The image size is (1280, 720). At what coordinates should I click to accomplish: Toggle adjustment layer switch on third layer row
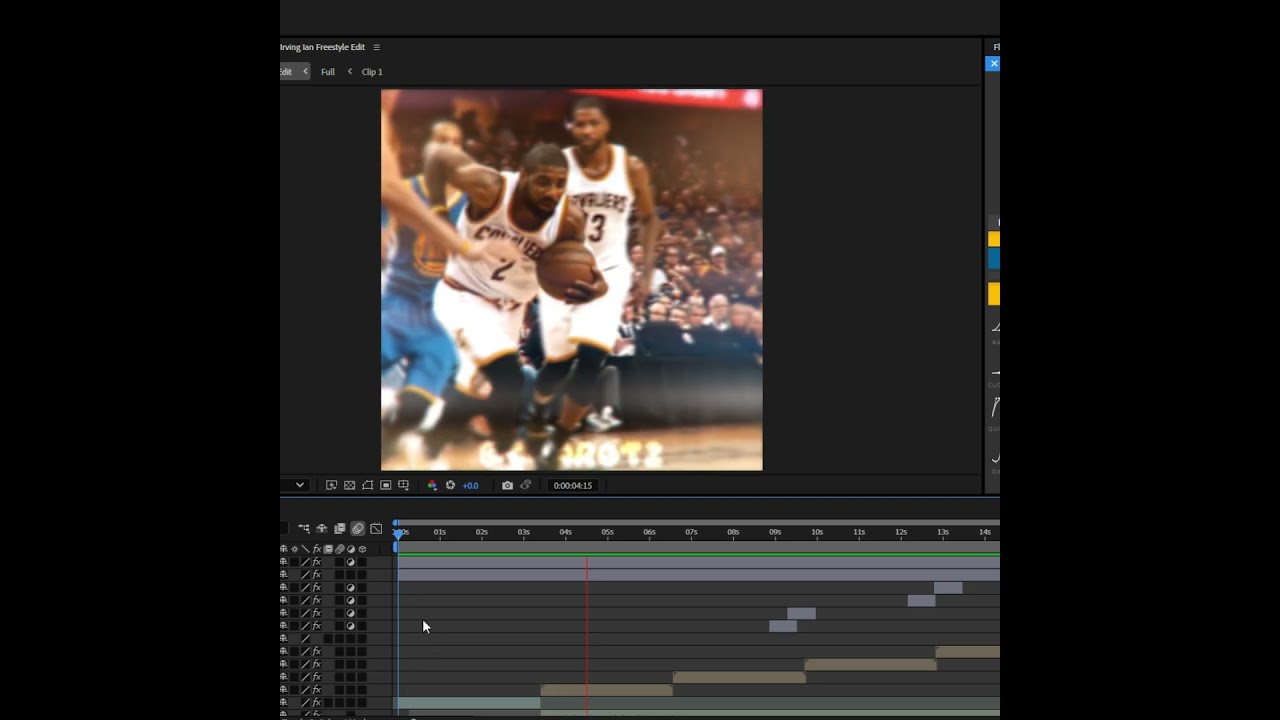pos(350,588)
